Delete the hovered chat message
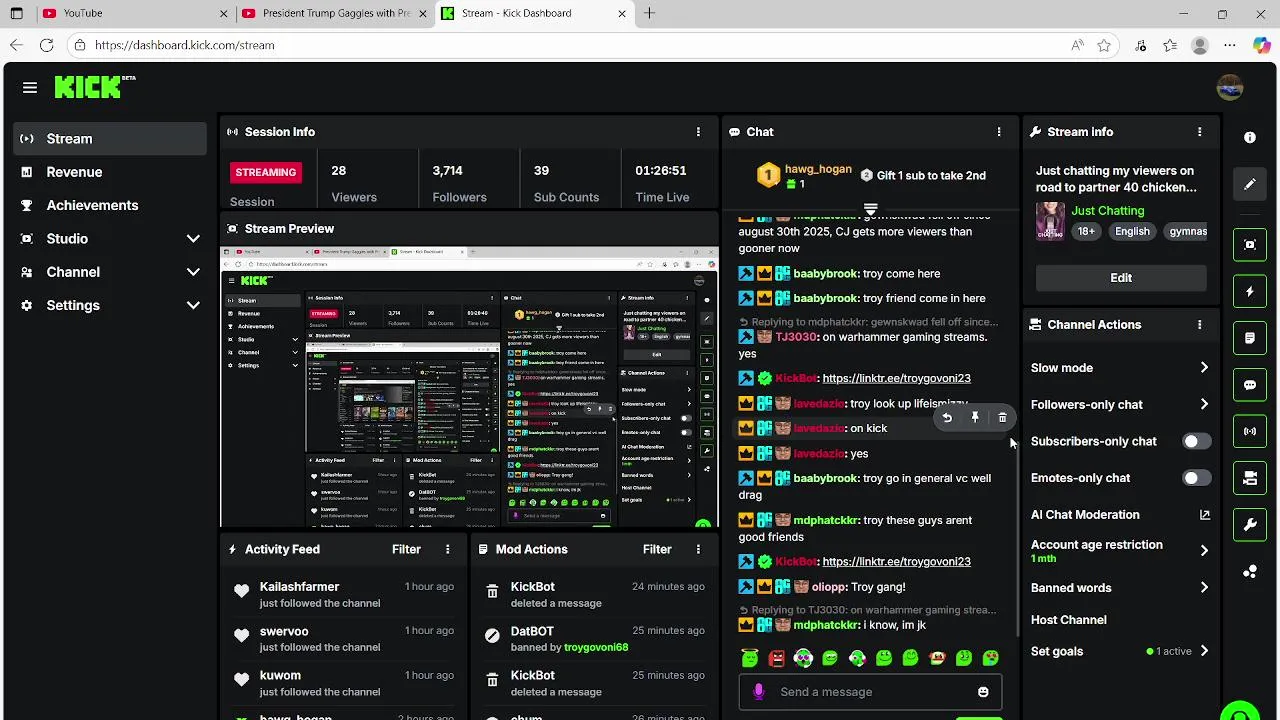 (x=1002, y=418)
